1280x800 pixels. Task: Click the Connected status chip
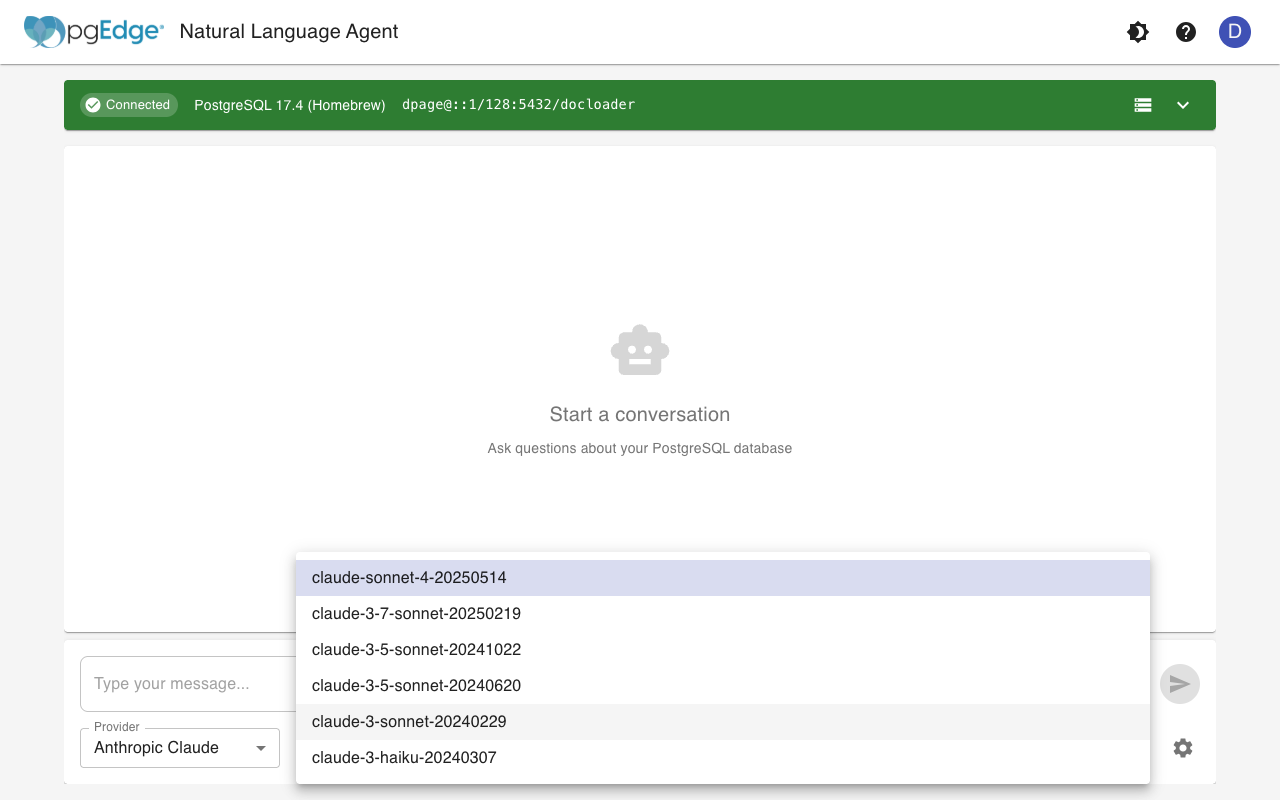pos(129,105)
